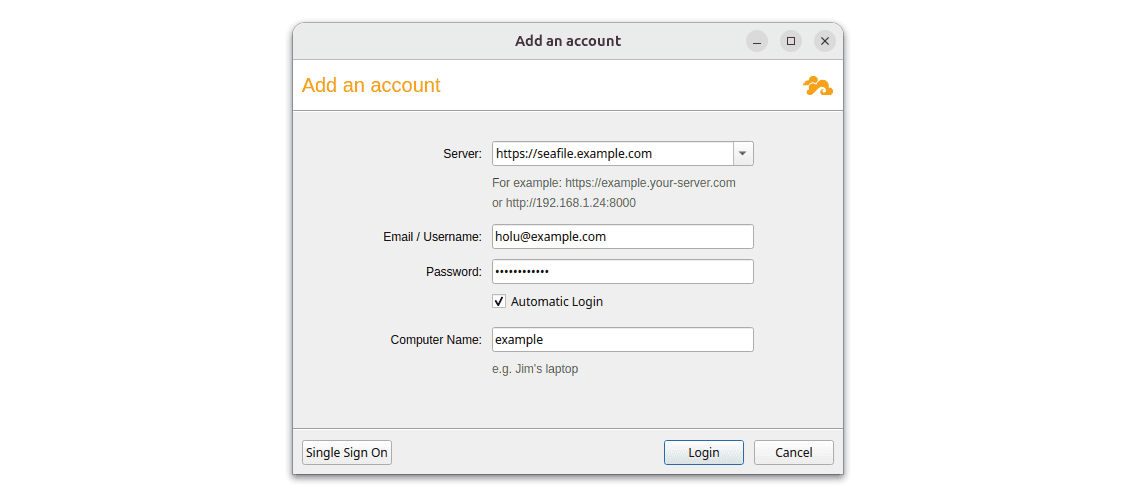Click the window title bar text
The width and height of the screenshot is (1125, 503).
[x=568, y=41]
